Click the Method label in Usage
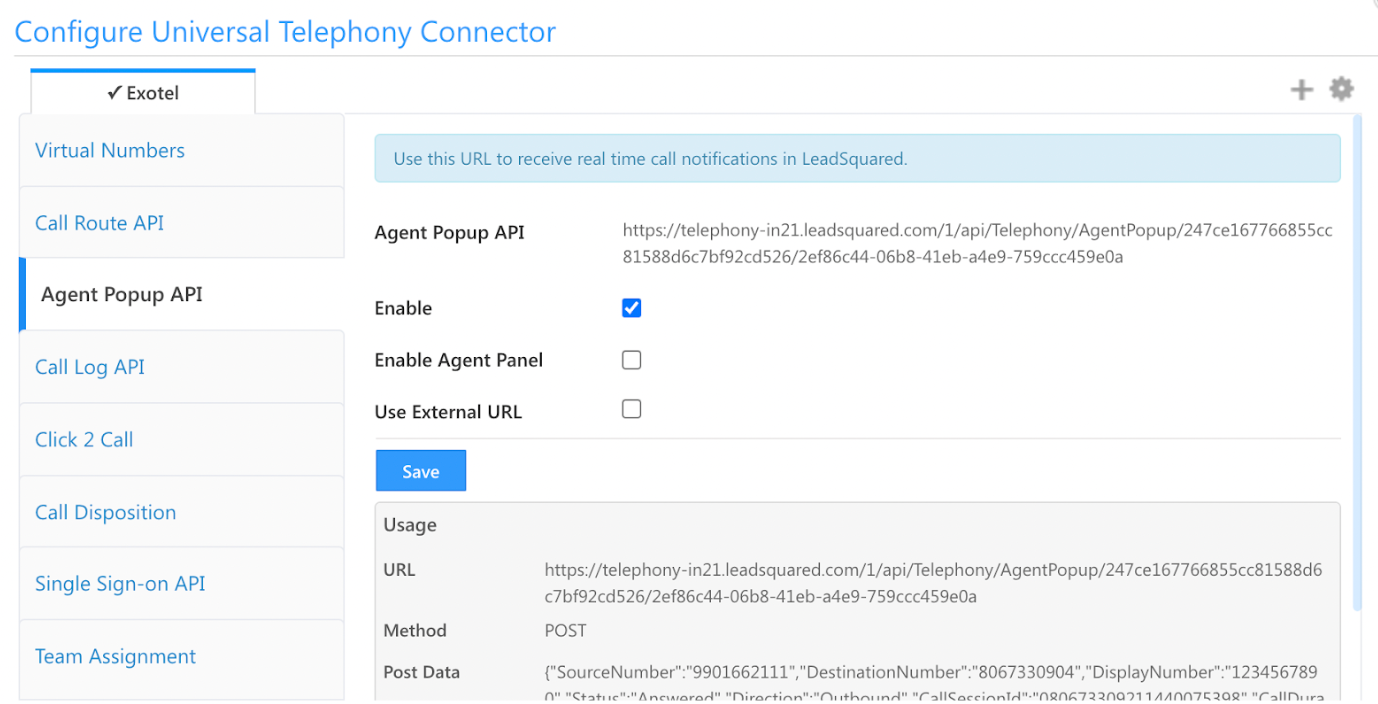The width and height of the screenshot is (1378, 704). pos(414,631)
